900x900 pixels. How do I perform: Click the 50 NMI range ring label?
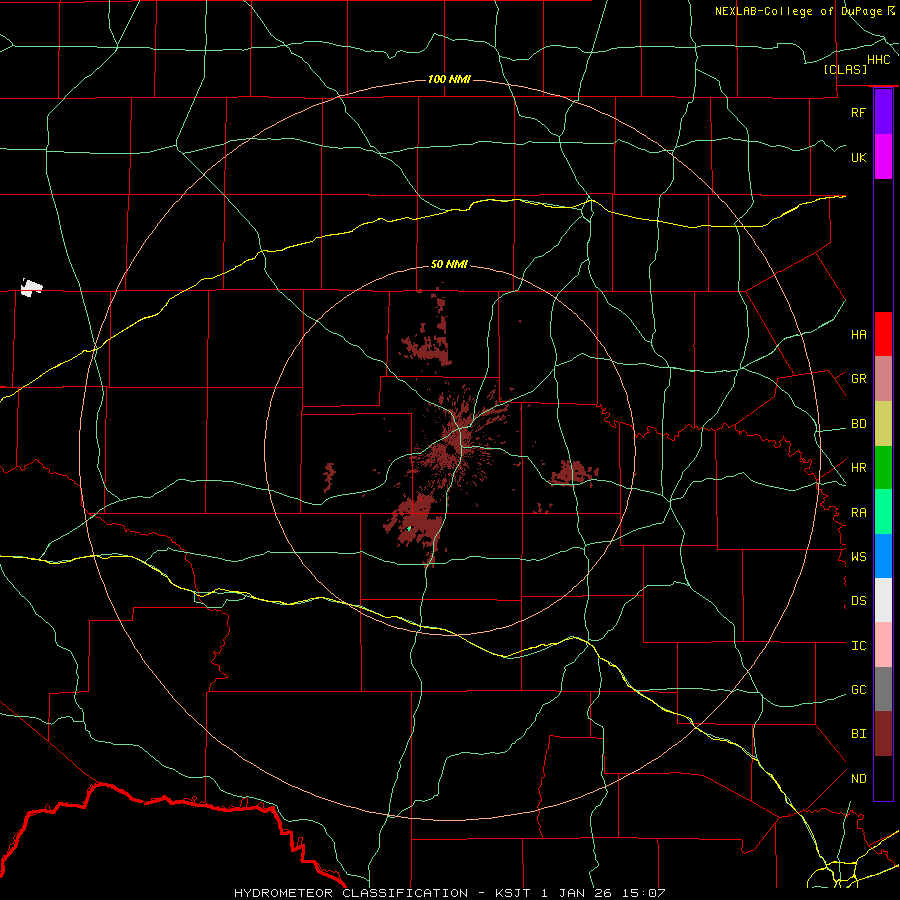(449, 264)
